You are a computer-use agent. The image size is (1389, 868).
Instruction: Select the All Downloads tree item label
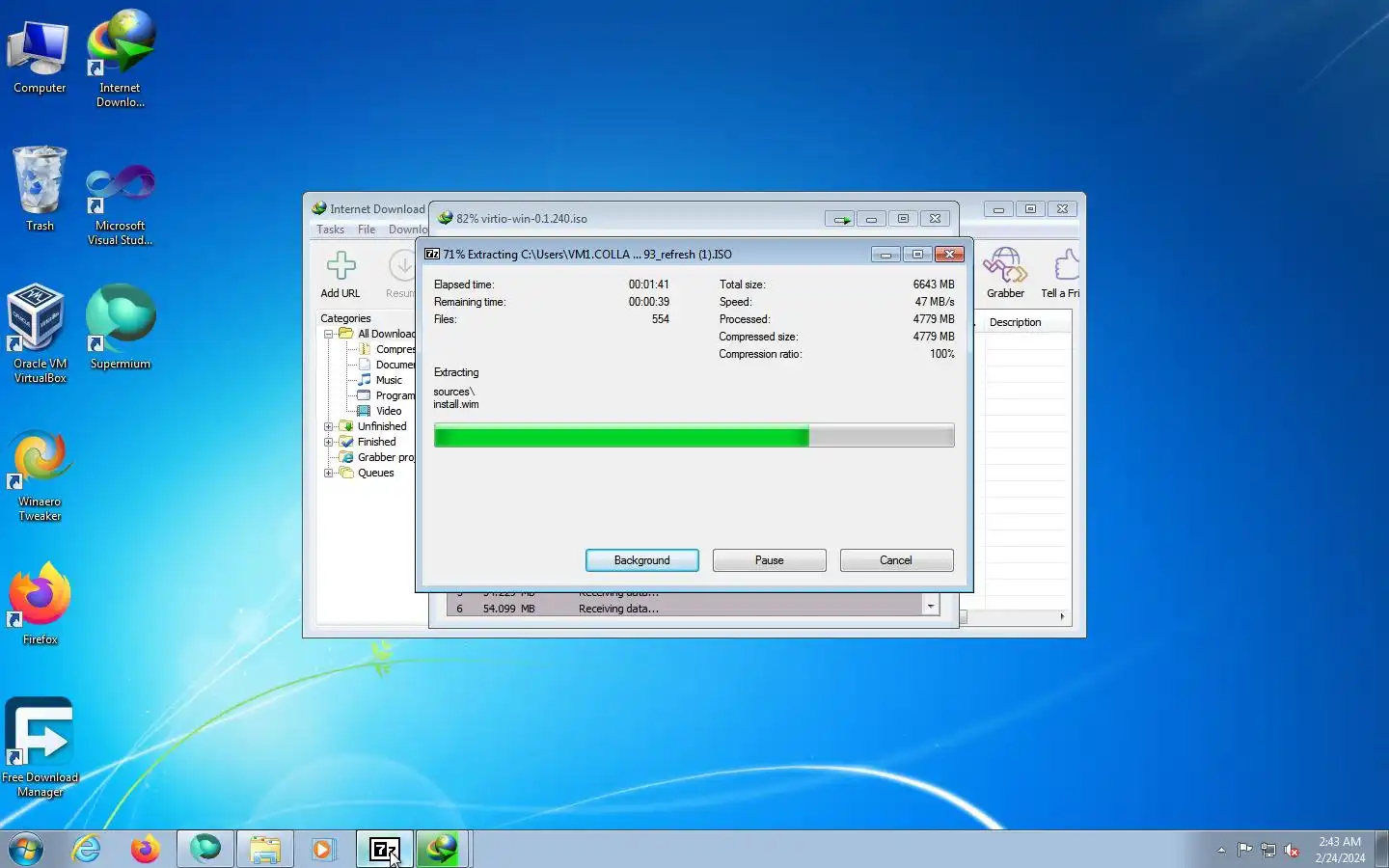point(386,334)
